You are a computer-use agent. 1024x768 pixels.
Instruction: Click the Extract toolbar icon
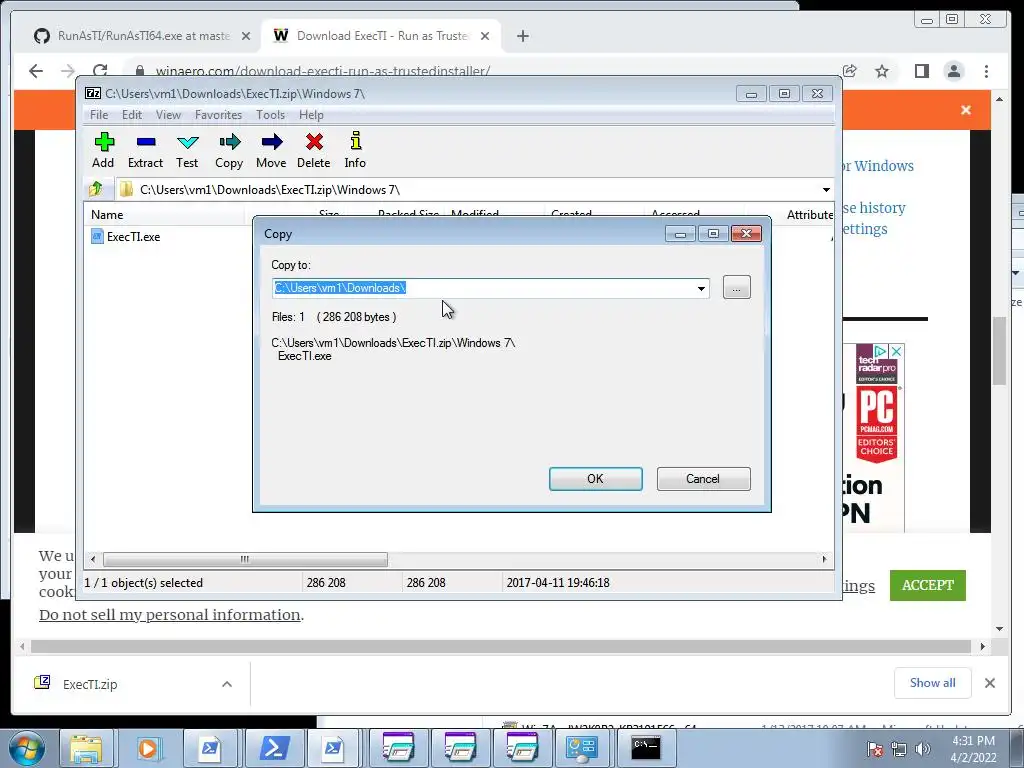(145, 150)
